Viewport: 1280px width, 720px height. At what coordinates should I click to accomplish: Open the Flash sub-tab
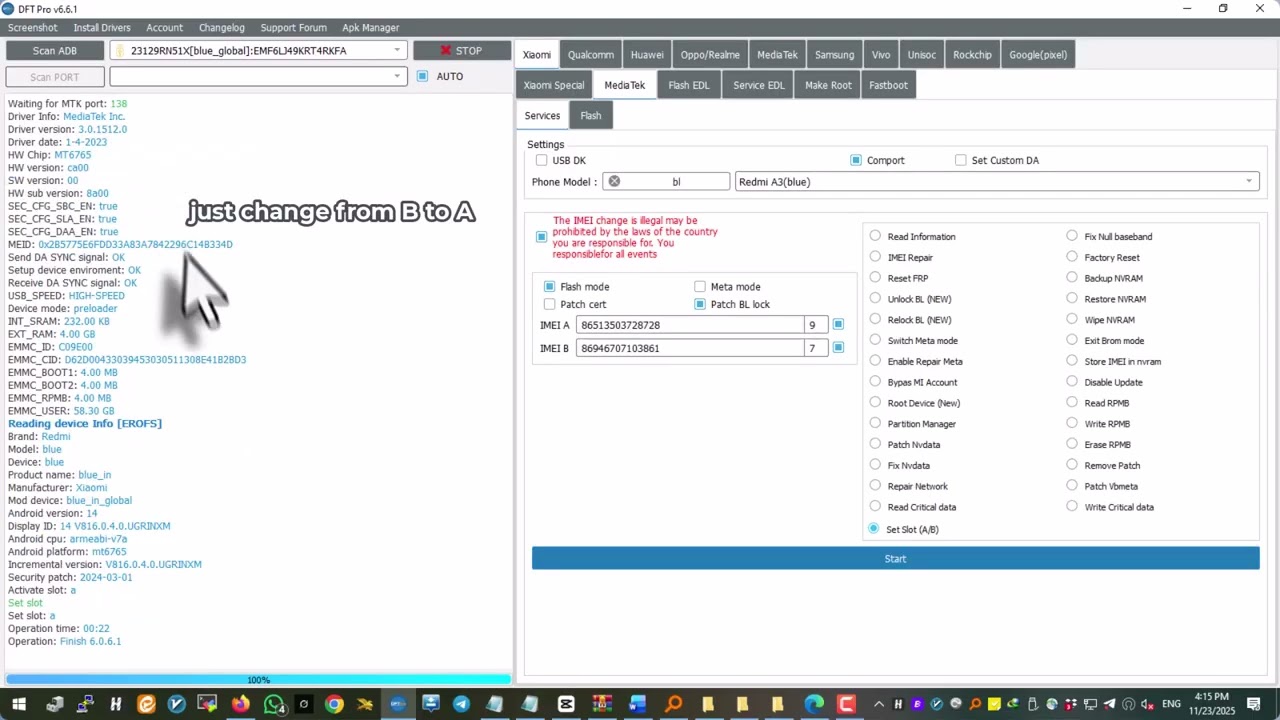point(591,115)
